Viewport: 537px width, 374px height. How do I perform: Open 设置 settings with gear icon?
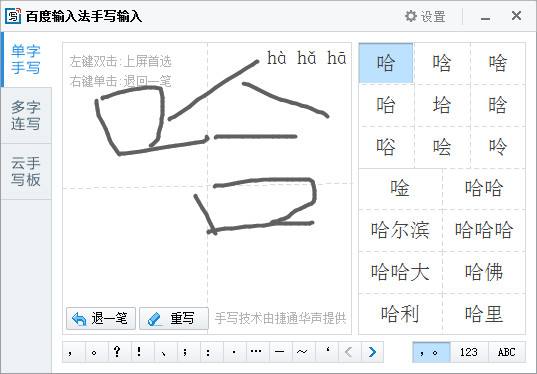point(425,16)
